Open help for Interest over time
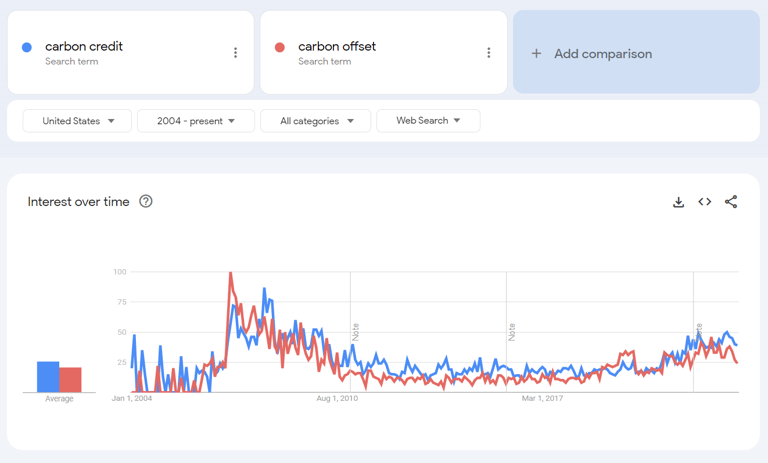768x463 pixels. tap(146, 202)
